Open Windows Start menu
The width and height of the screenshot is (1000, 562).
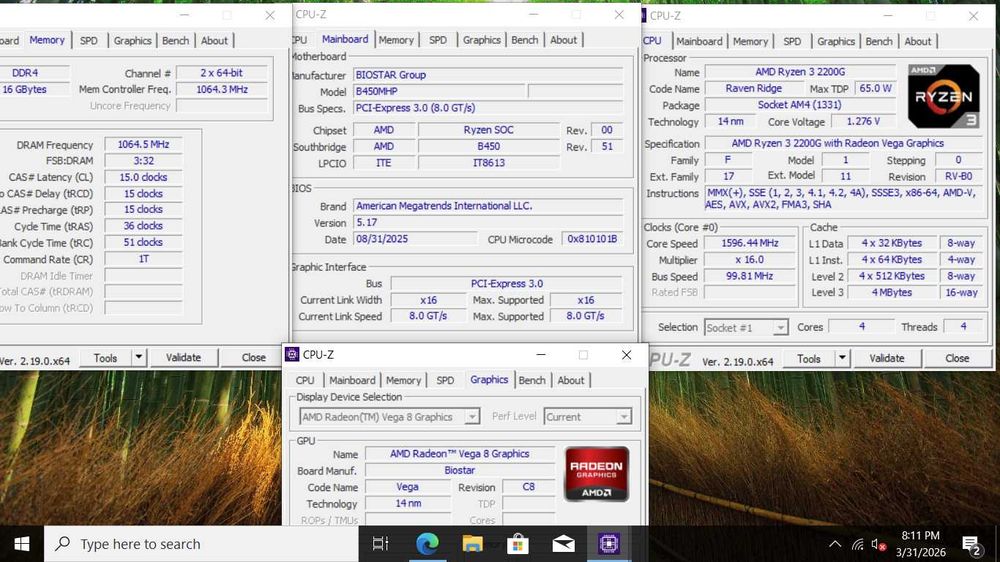click(x=22, y=544)
